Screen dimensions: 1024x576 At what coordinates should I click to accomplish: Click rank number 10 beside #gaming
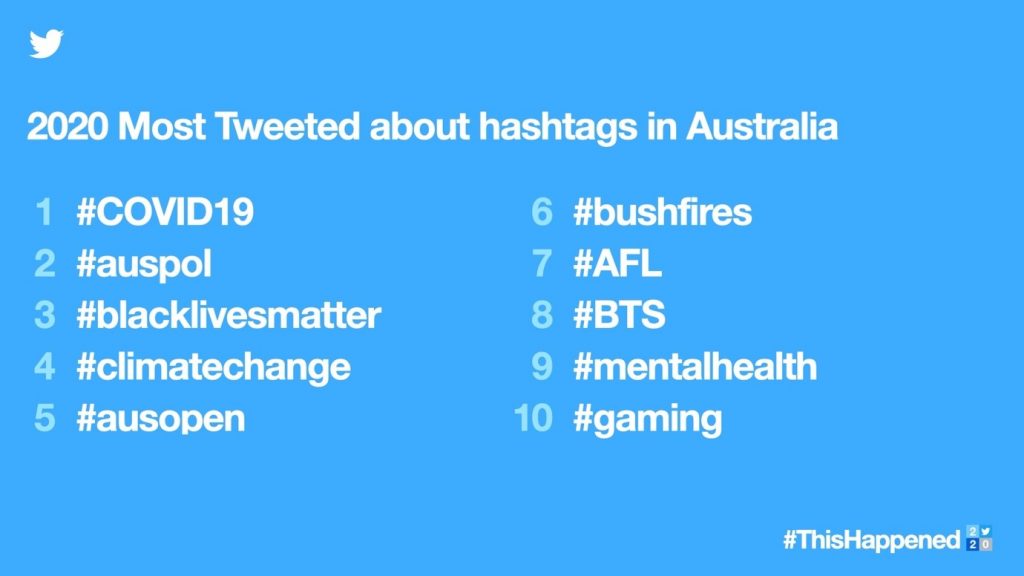tap(534, 418)
